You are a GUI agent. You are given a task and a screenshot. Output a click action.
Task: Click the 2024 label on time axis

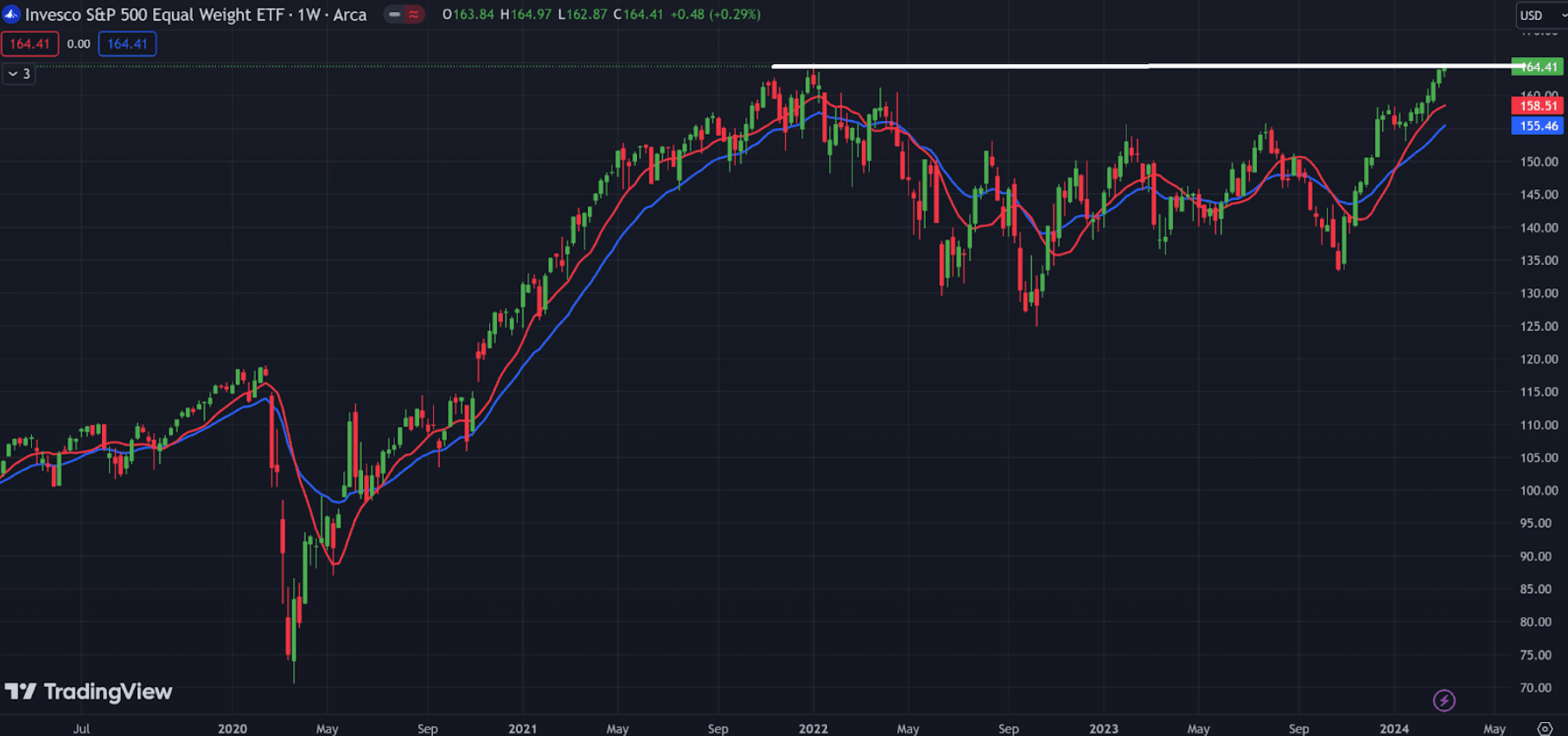[1393, 728]
